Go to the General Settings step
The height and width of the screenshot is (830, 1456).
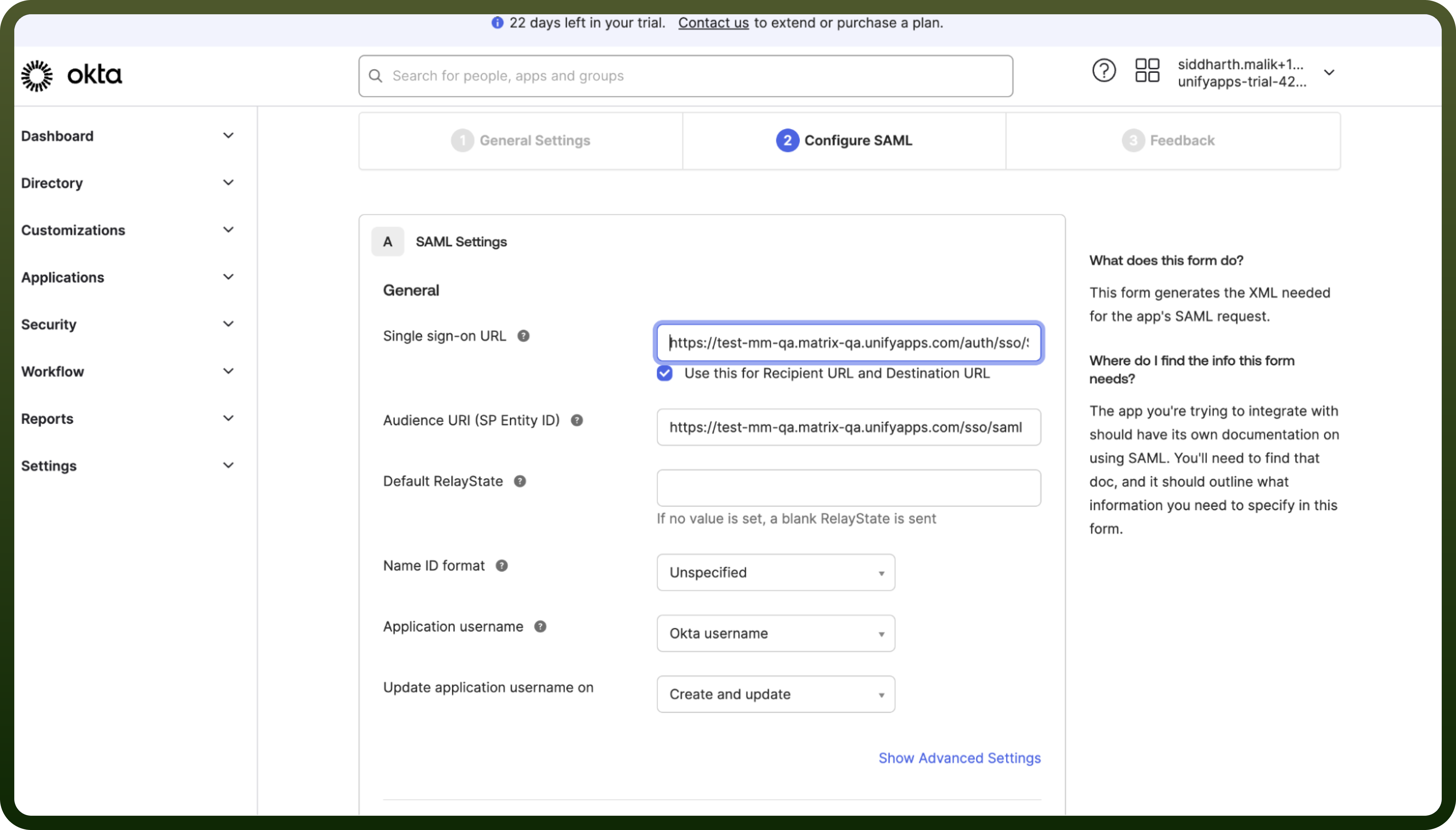click(x=521, y=141)
